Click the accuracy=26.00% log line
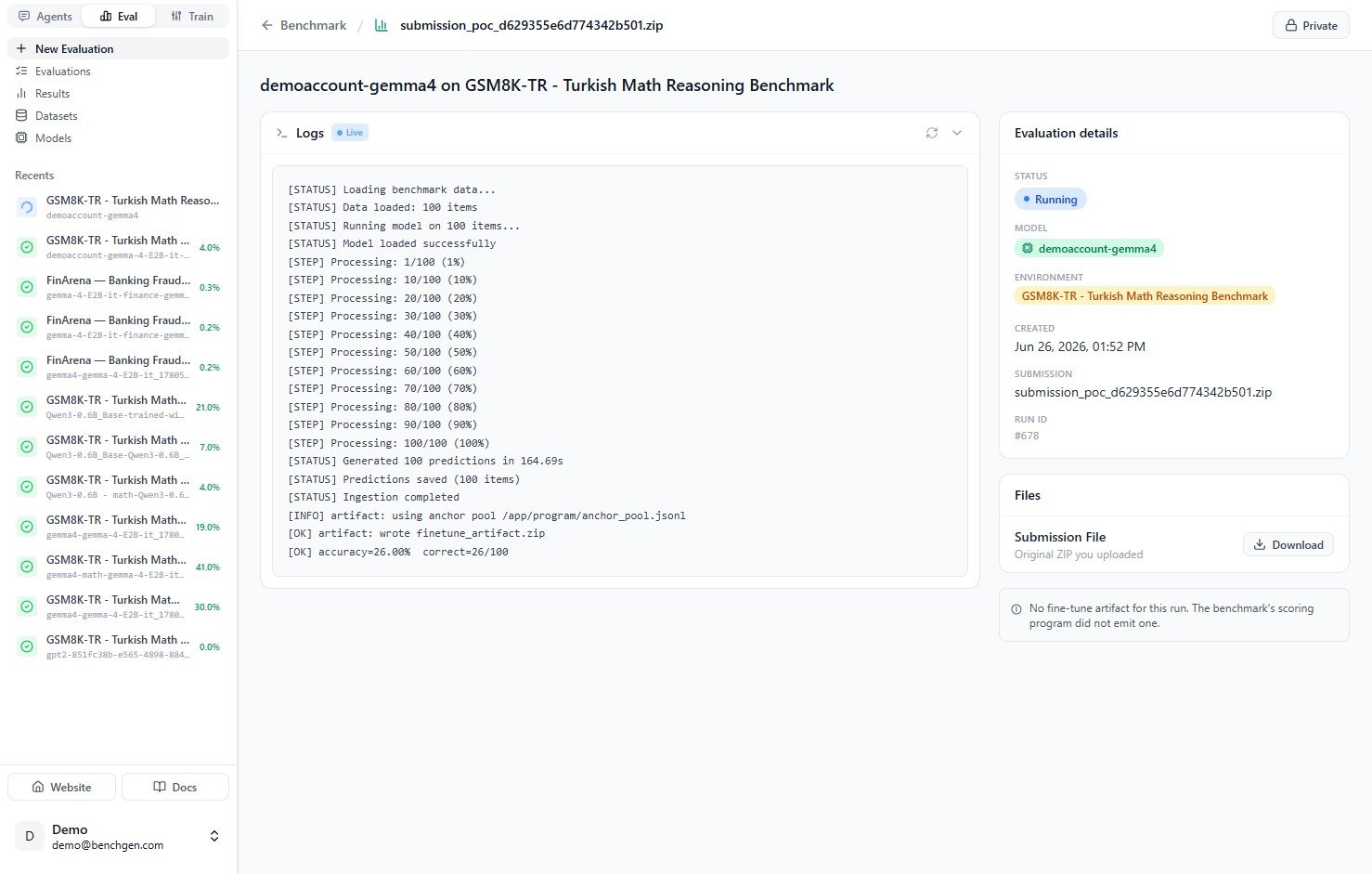This screenshot has width=1372, height=874. pos(398,552)
